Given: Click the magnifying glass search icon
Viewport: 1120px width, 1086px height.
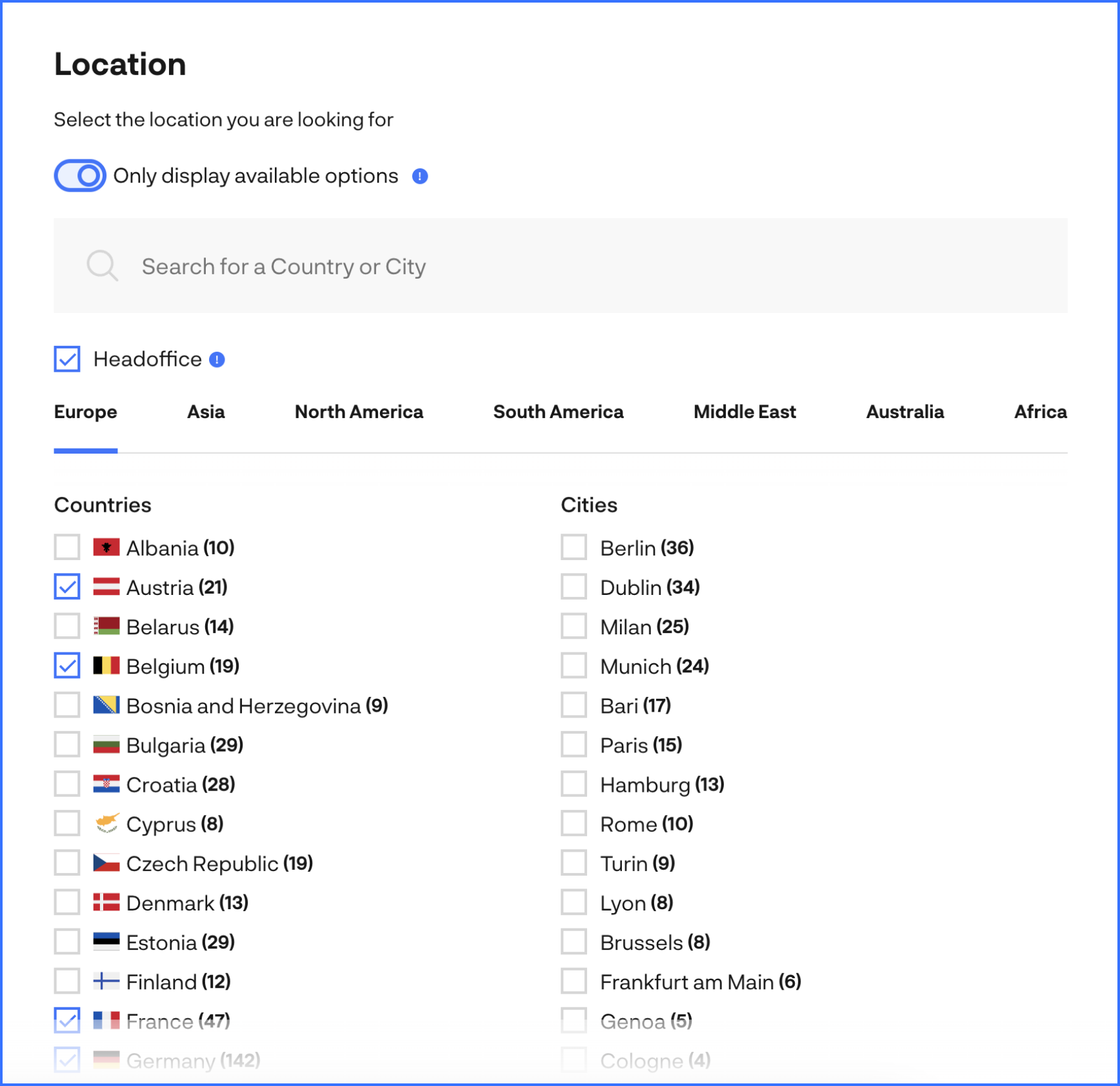Looking at the screenshot, I should click(x=103, y=265).
